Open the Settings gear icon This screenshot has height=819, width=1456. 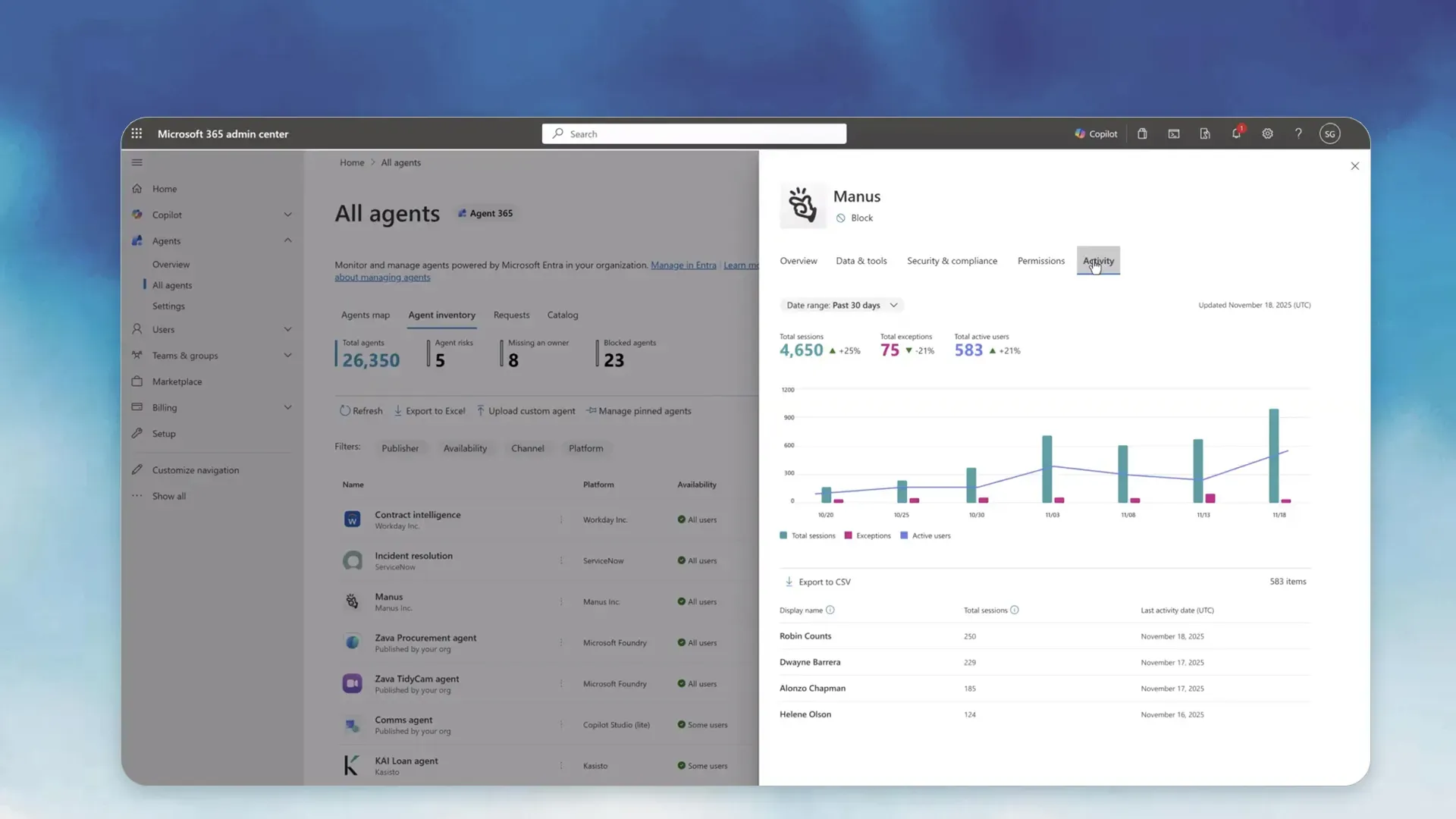pyautogui.click(x=1267, y=133)
